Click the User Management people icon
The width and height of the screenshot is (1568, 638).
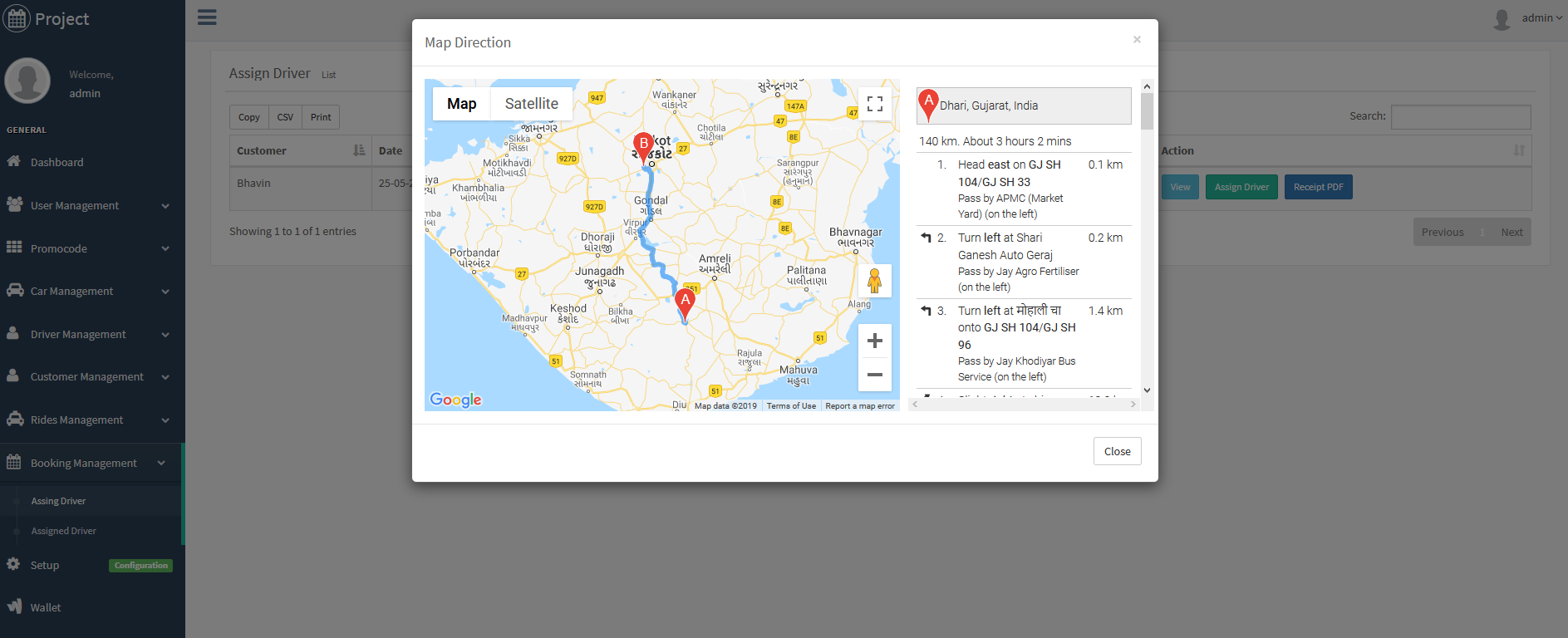[x=14, y=204]
